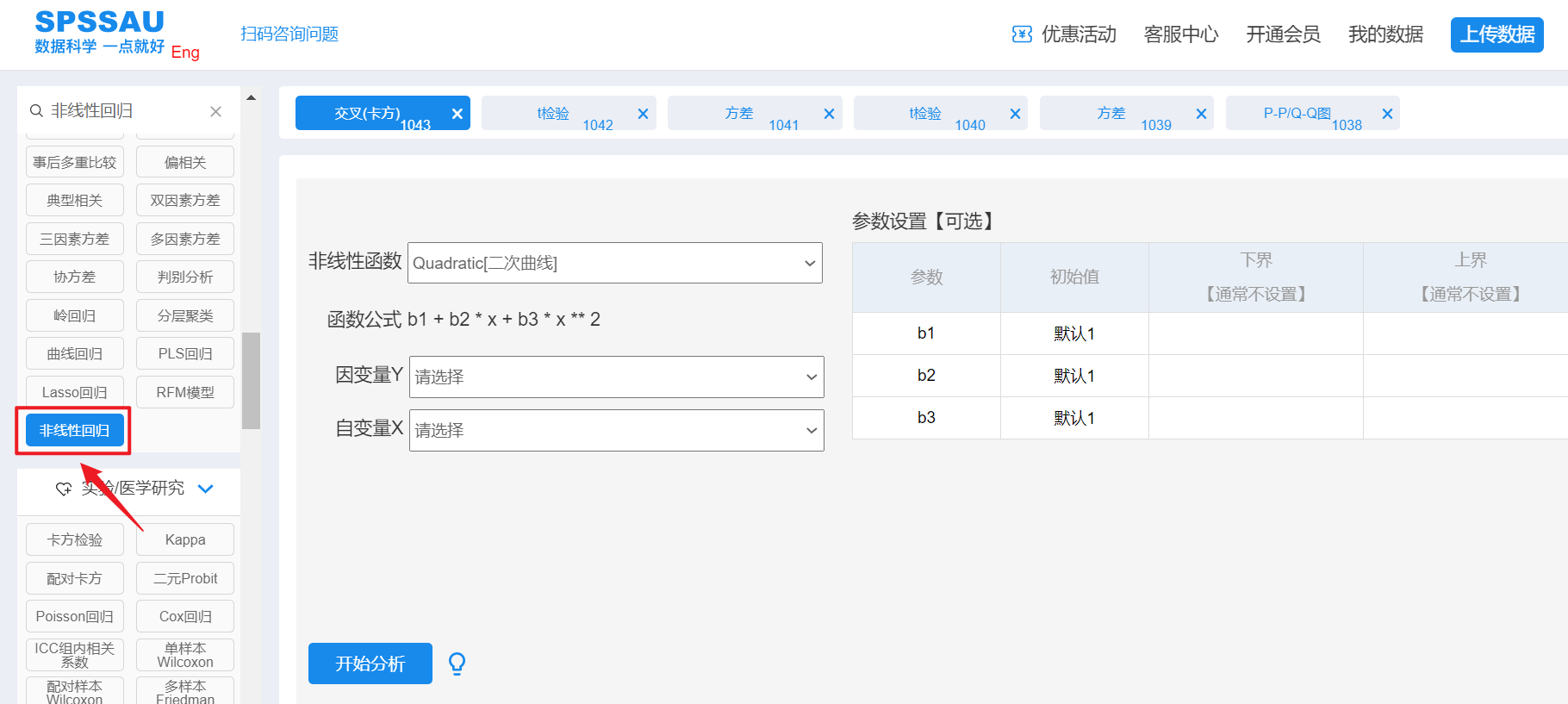Close the 交叉(卡方) 1043 tab

[x=457, y=114]
